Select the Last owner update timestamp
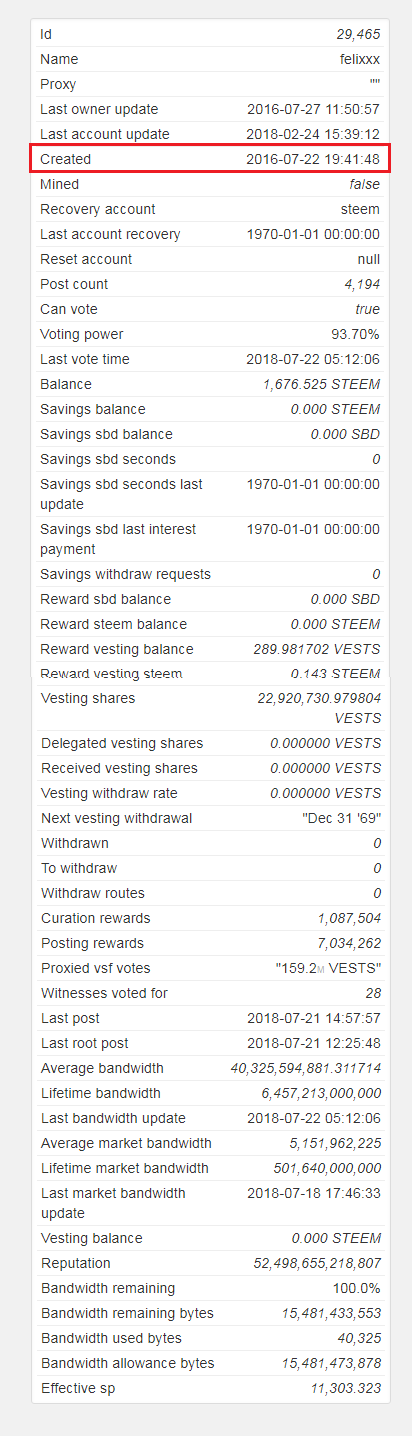This screenshot has width=412, height=1436. 313,109
